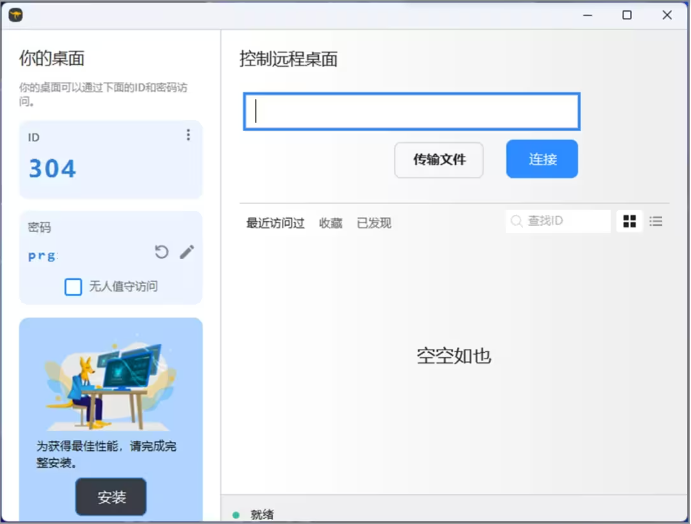Click the blue 连接 button
The image size is (691, 524).
pyautogui.click(x=542, y=159)
